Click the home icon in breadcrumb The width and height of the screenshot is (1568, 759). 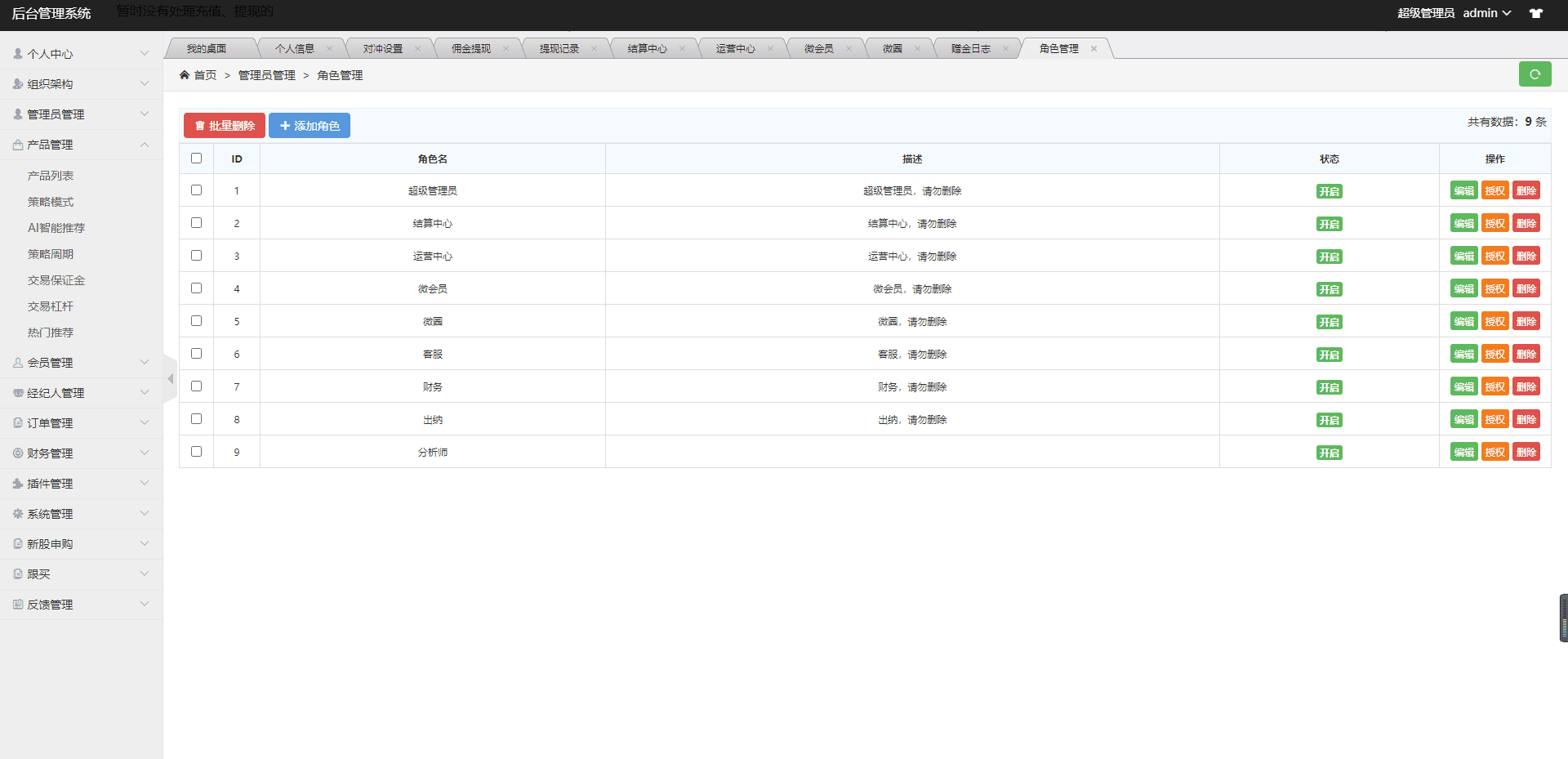click(x=185, y=75)
